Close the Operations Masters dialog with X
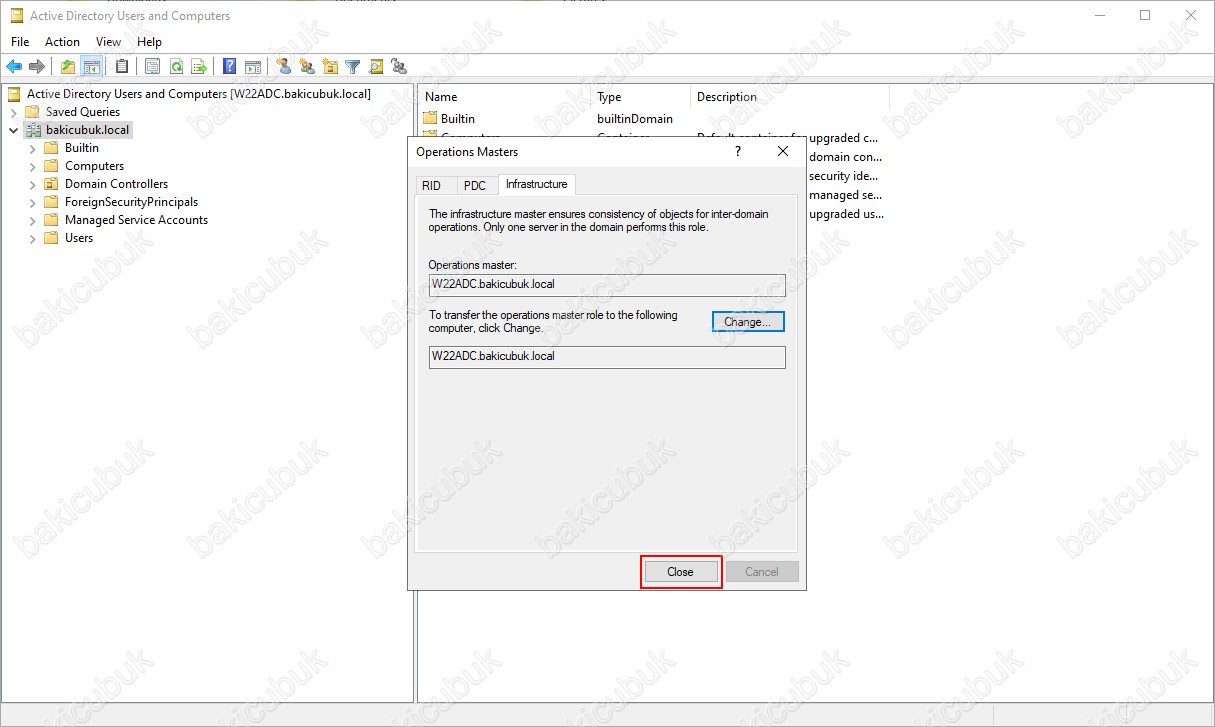Viewport: 1215px width, 727px height. pos(783,152)
